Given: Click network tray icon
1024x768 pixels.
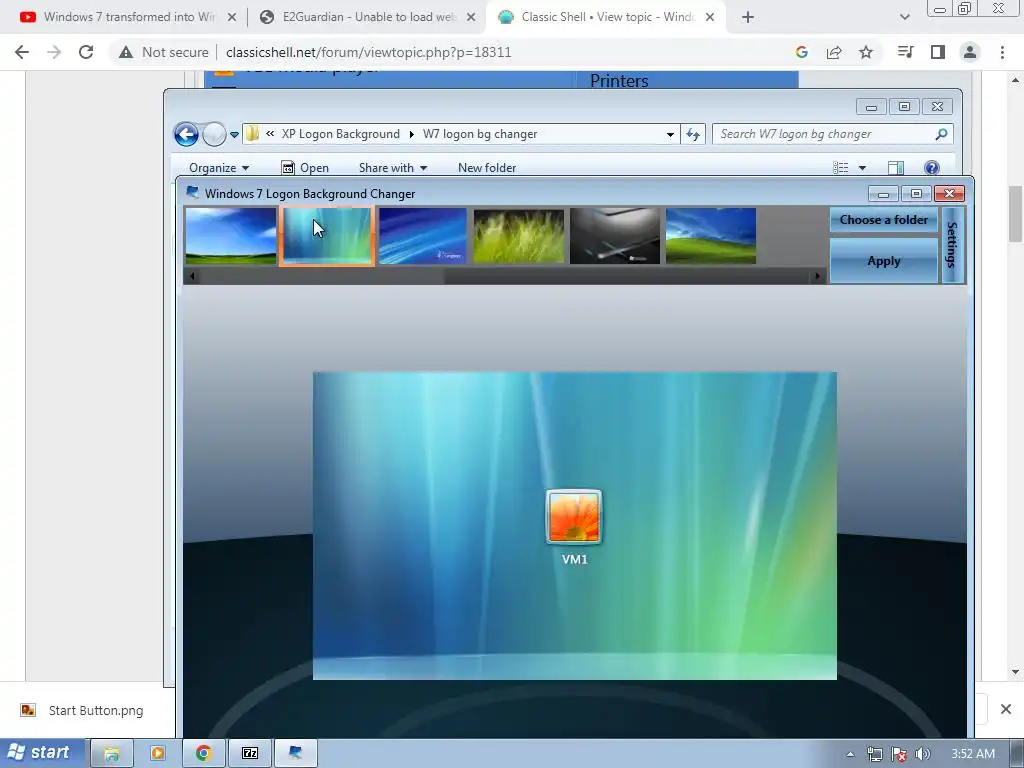Looking at the screenshot, I should (x=874, y=754).
